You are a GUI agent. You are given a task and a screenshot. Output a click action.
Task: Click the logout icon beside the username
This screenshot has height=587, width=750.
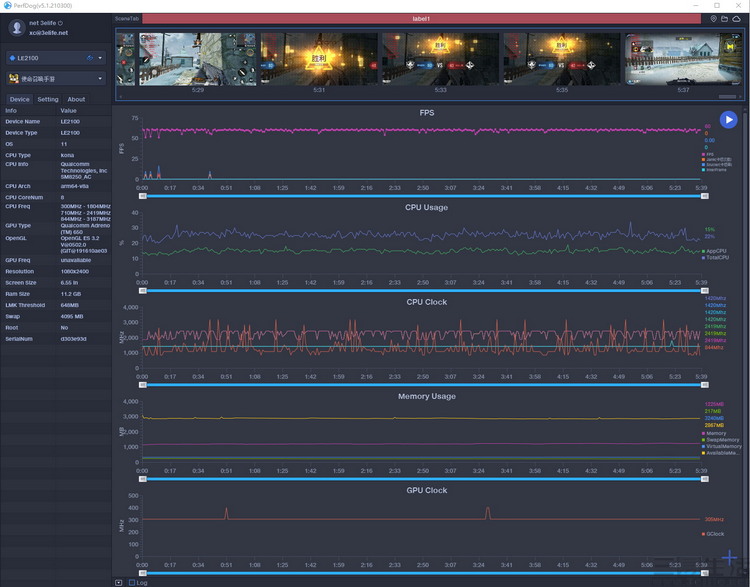pyautogui.click(x=60, y=23)
